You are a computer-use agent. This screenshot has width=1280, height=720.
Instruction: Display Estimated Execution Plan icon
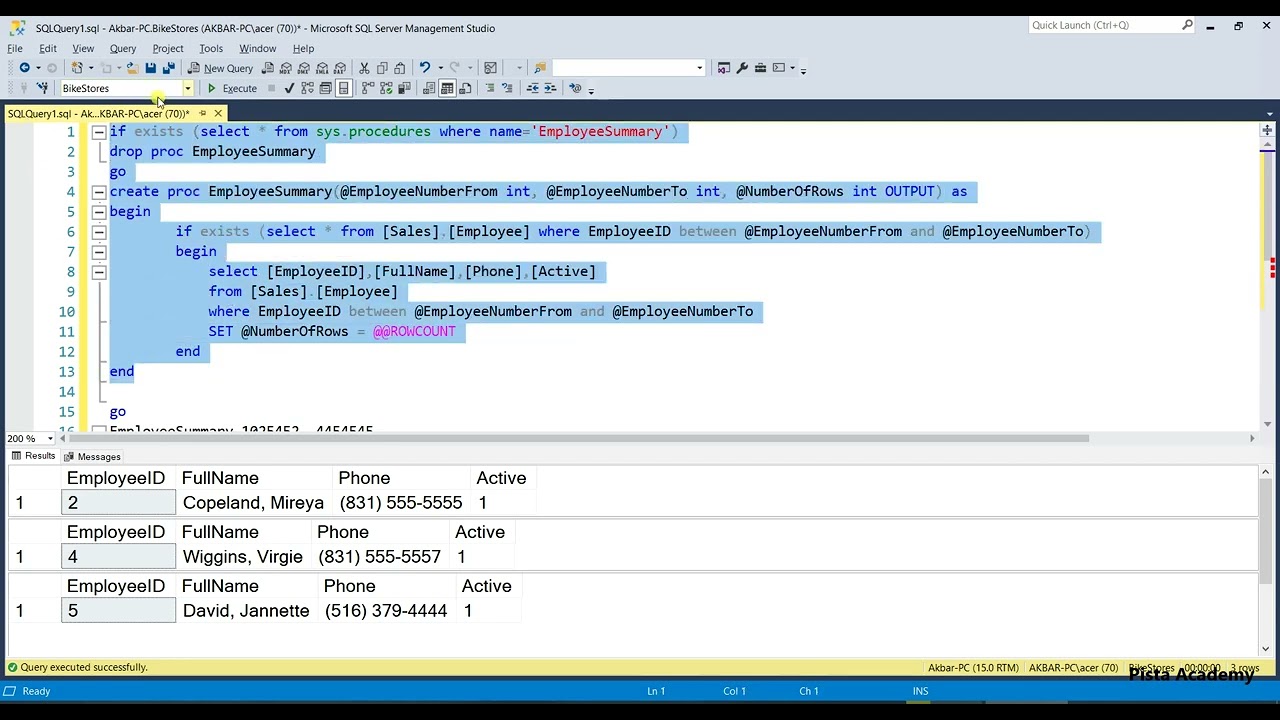307,88
